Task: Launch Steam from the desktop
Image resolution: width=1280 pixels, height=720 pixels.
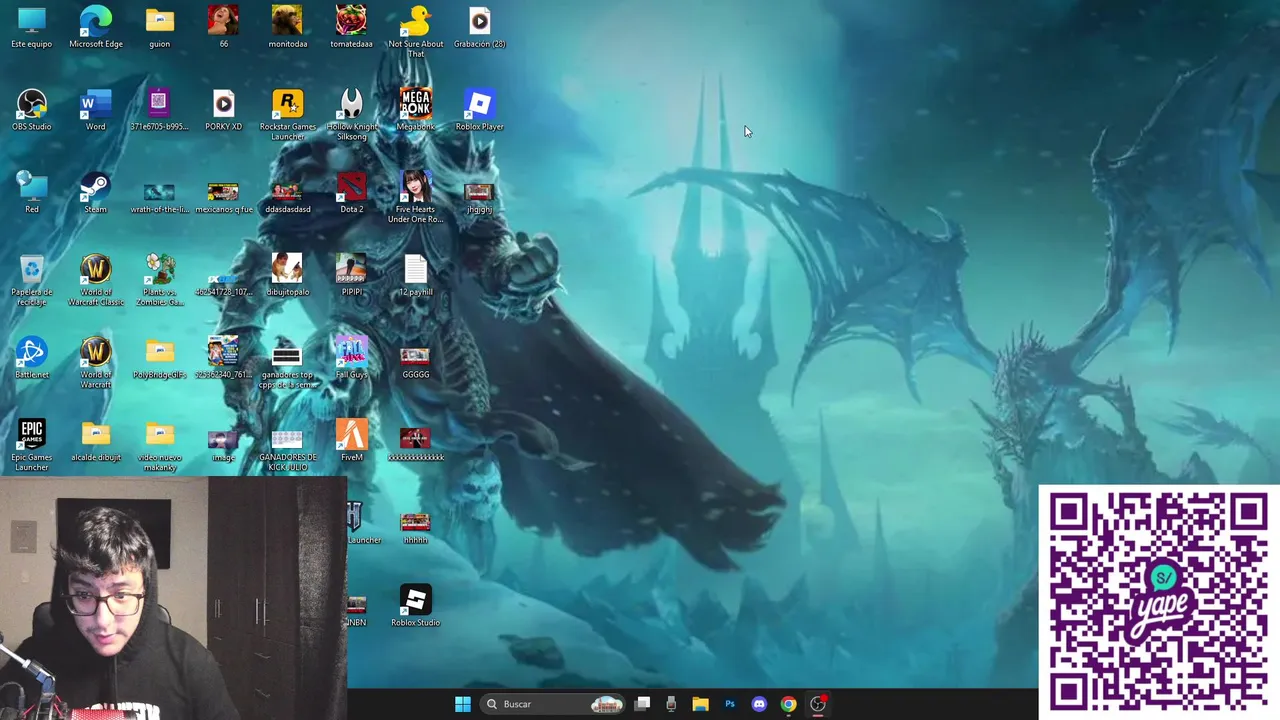Action: (x=95, y=193)
